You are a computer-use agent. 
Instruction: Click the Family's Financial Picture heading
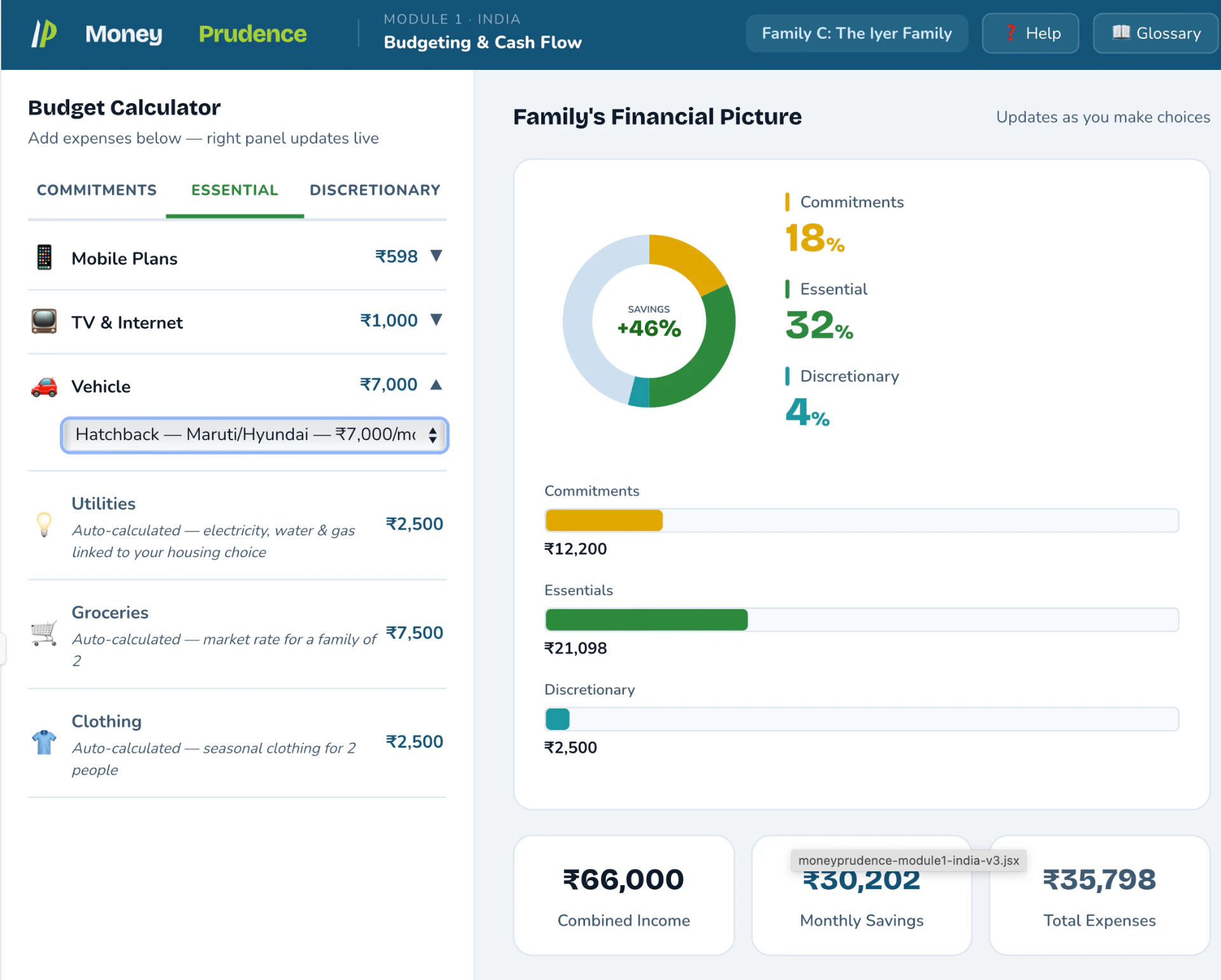click(x=658, y=116)
